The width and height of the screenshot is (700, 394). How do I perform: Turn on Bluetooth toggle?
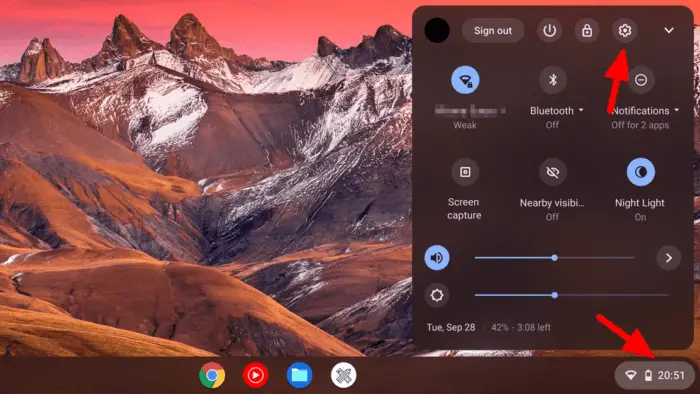[553, 80]
